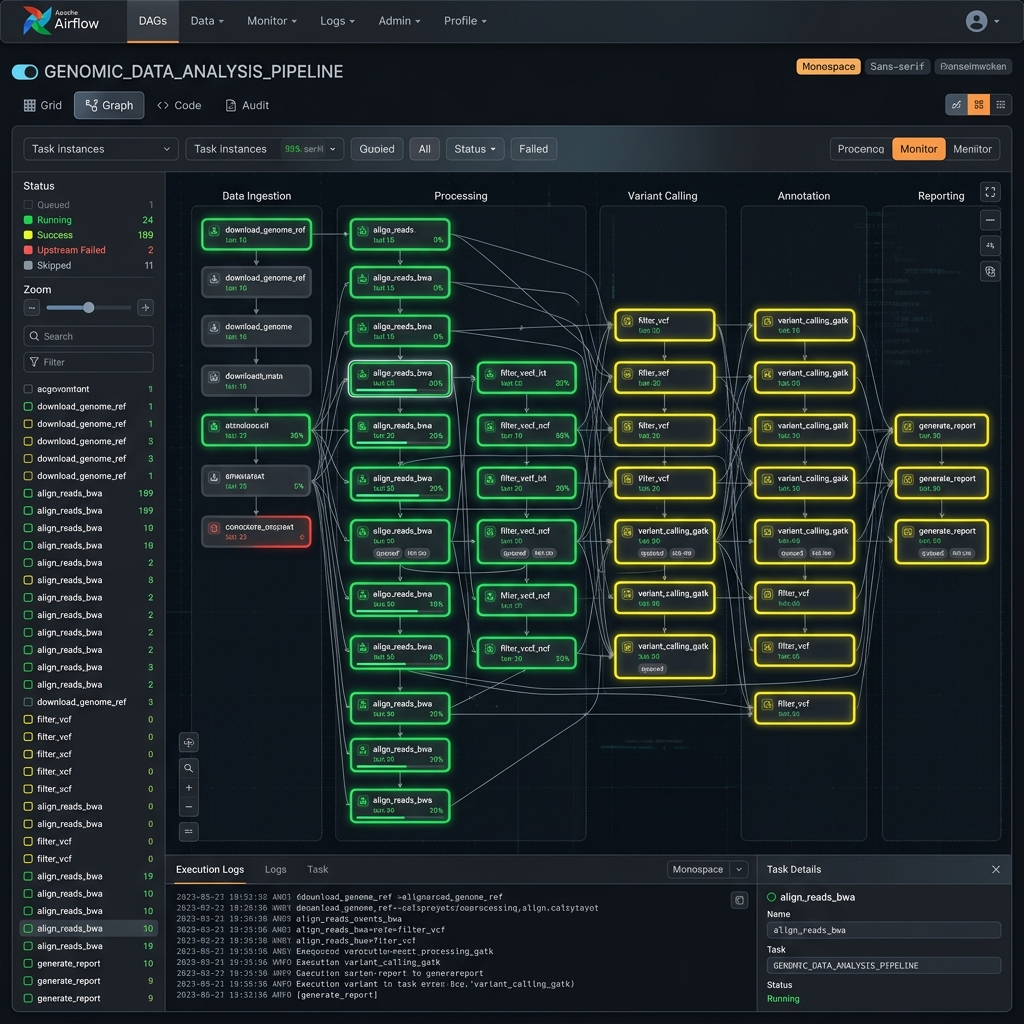Check the acgovomtont task checkbox

point(28,389)
